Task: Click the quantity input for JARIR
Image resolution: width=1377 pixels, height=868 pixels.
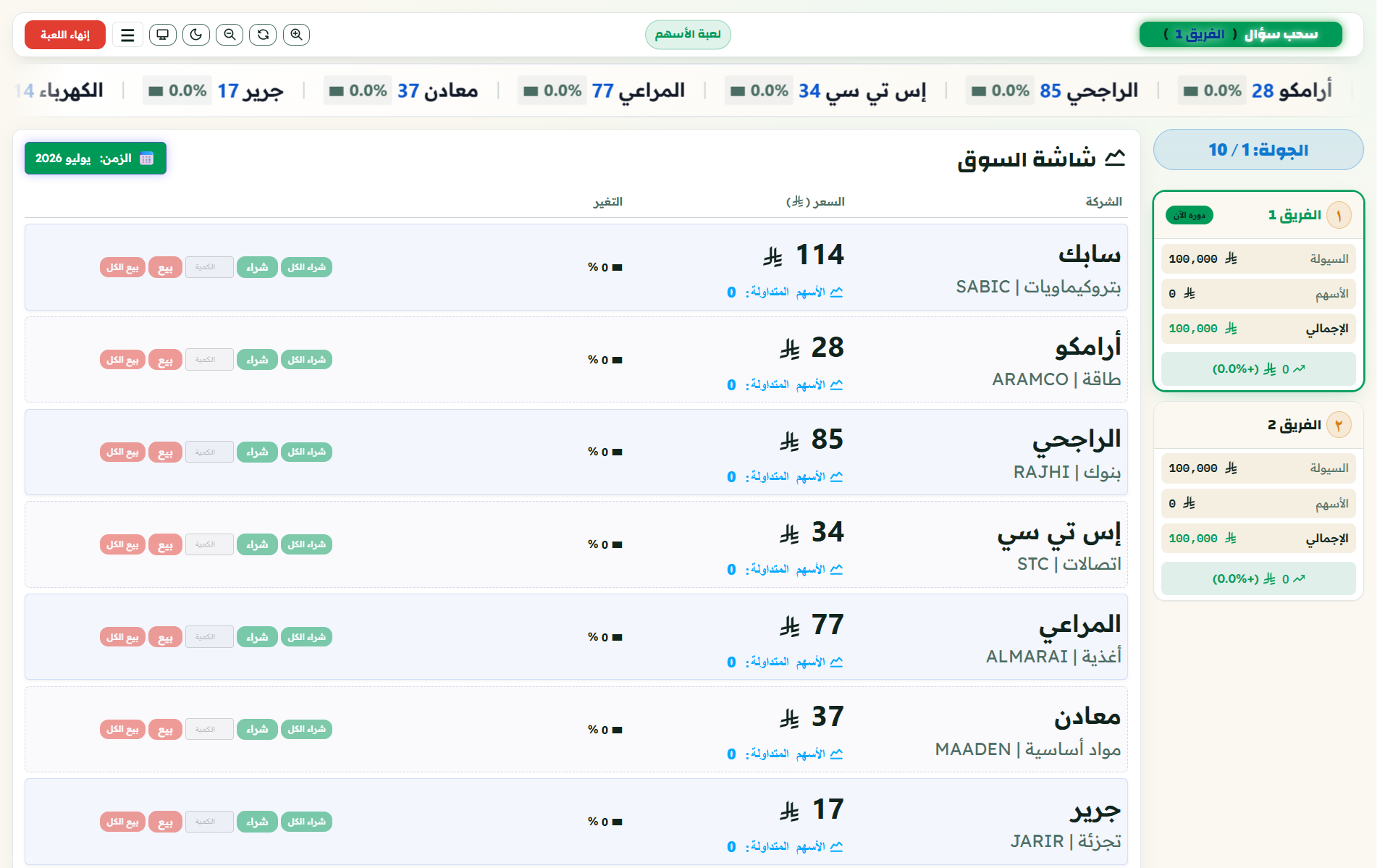Action: tap(209, 822)
